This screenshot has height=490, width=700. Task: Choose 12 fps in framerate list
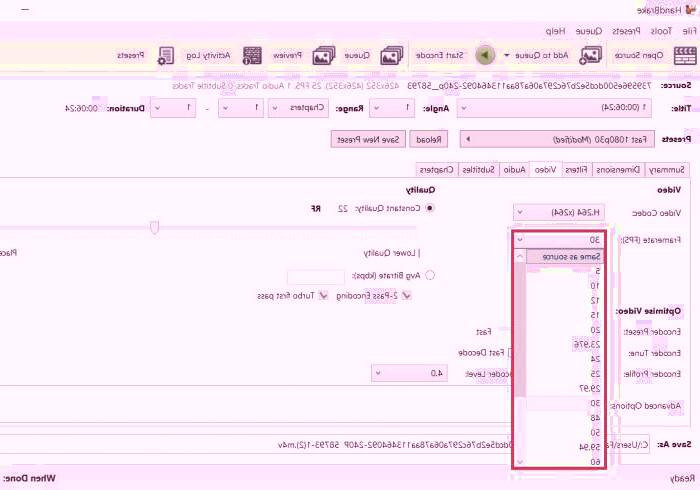[x=565, y=301]
